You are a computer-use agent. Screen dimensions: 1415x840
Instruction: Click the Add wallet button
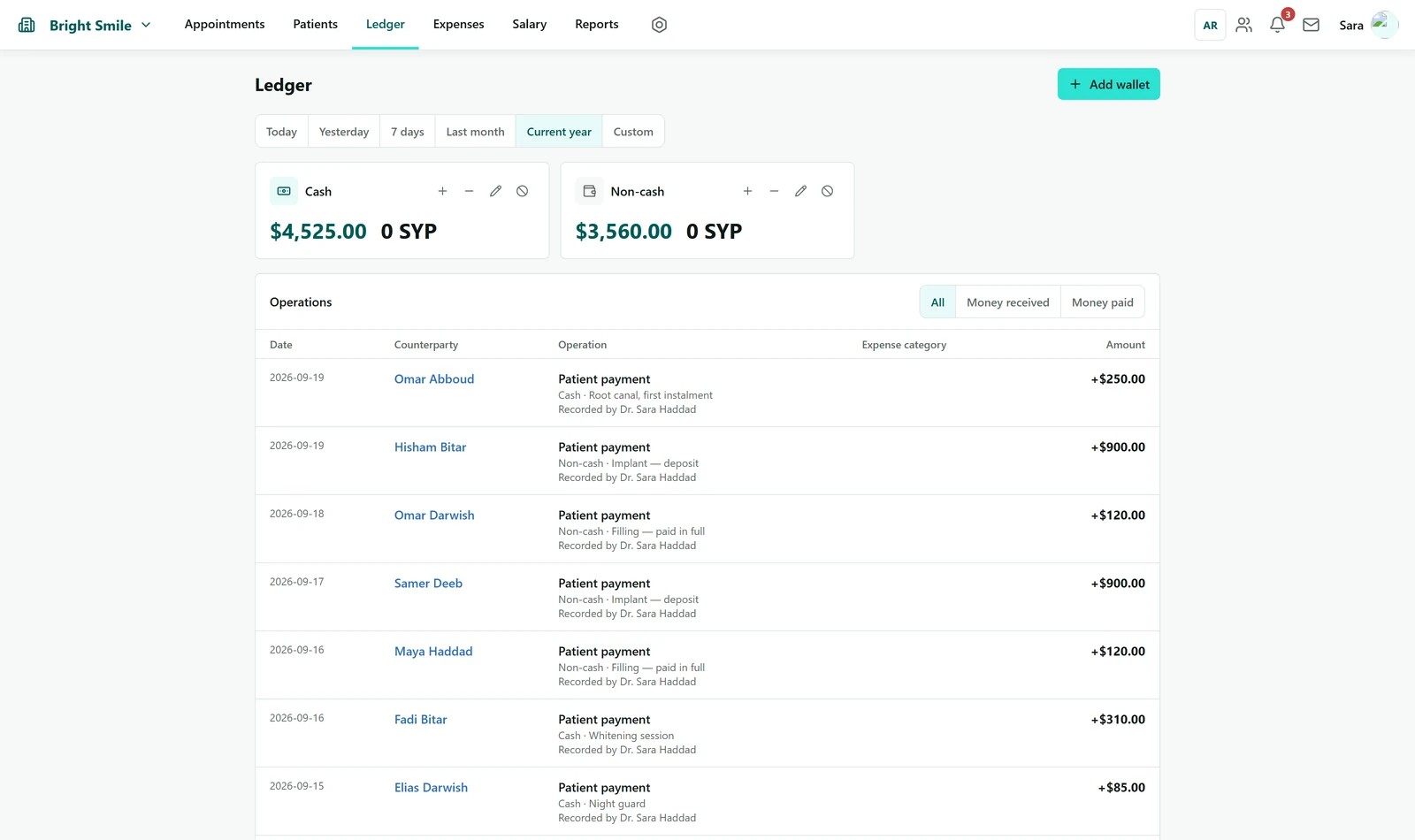coord(1109,84)
